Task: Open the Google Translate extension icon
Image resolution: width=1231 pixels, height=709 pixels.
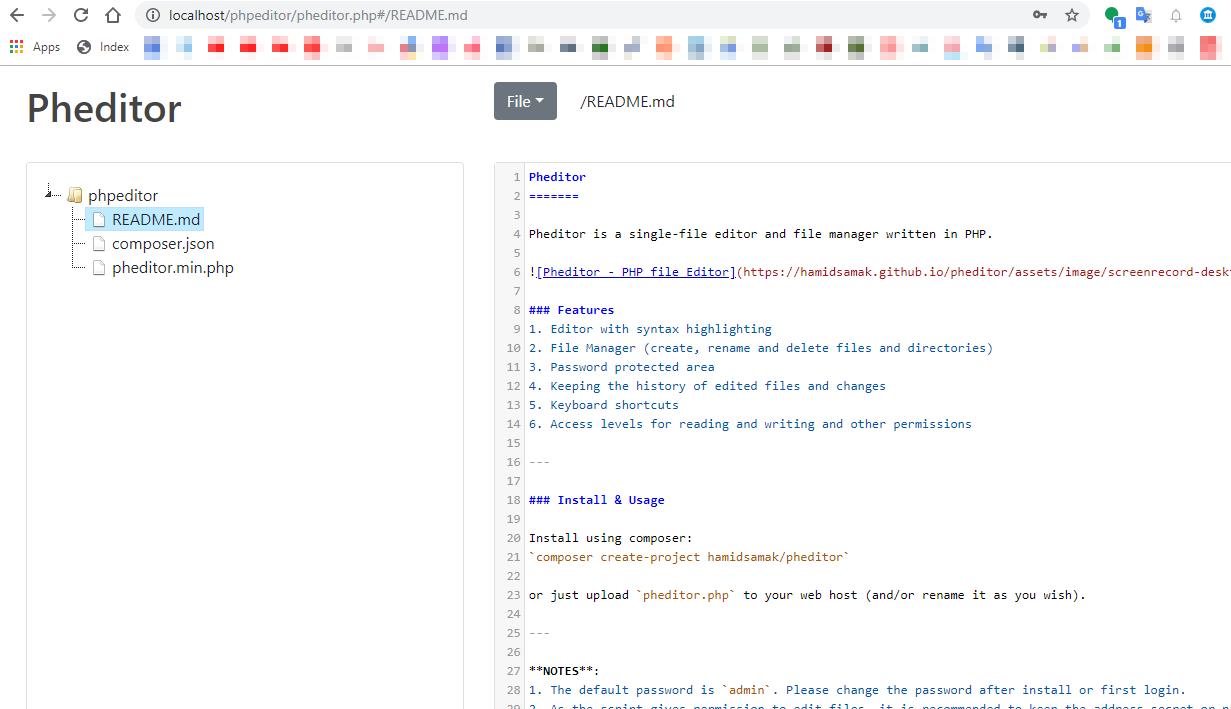Action: [x=1144, y=15]
